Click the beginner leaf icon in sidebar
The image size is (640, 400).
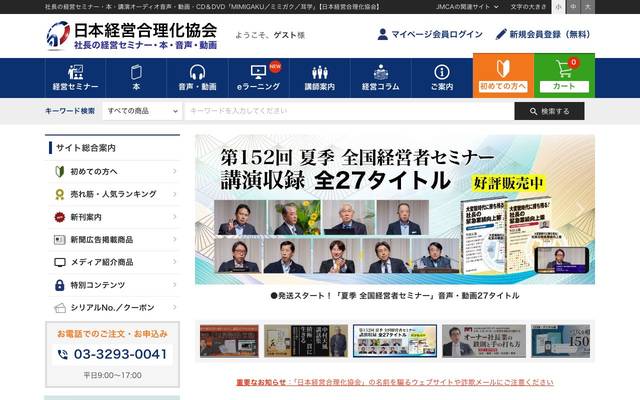(x=60, y=171)
